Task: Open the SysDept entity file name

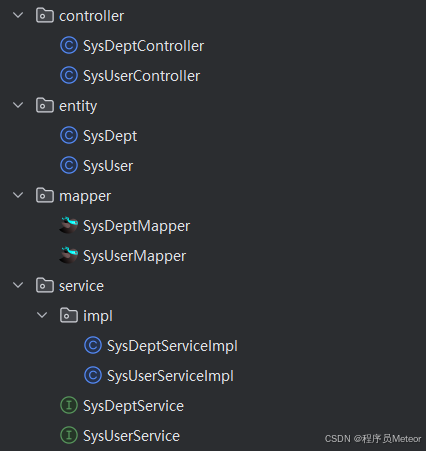Action: tap(110, 136)
